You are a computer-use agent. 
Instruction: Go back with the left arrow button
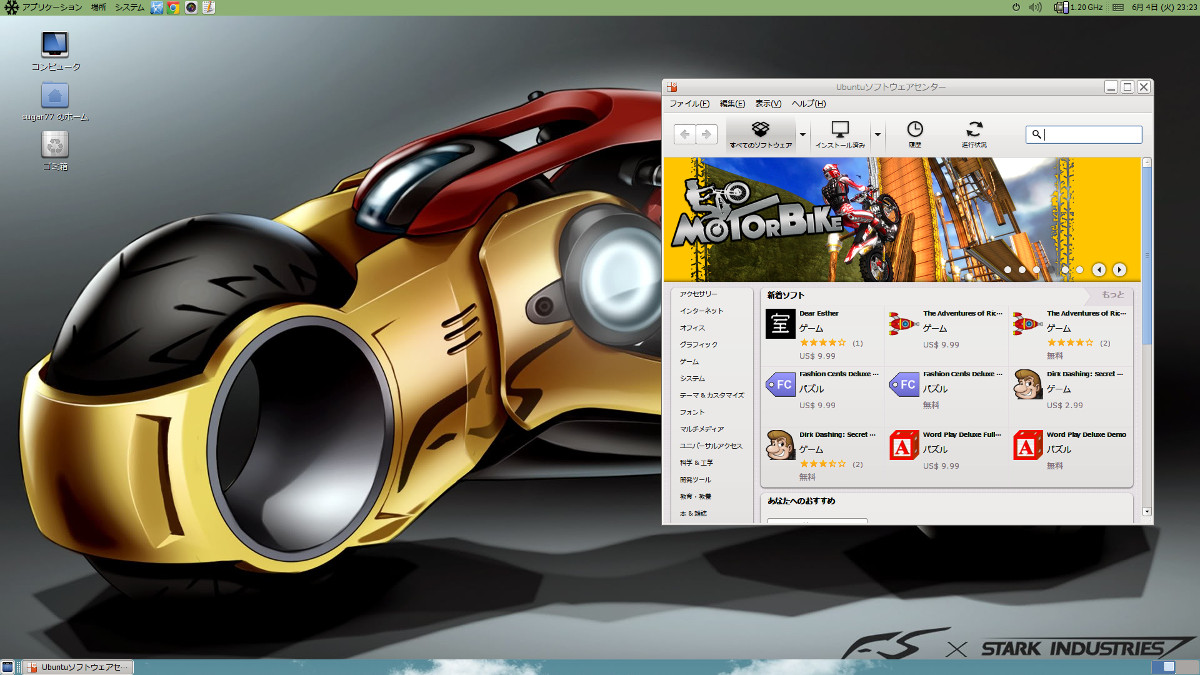[685, 134]
